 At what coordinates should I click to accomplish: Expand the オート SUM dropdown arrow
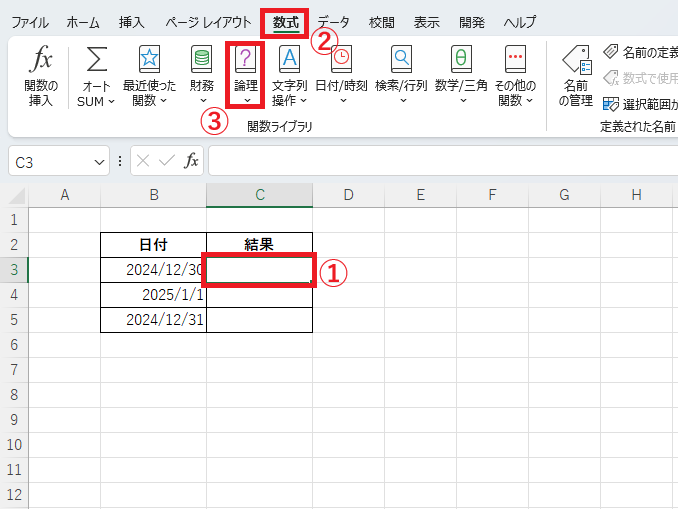coord(112,102)
